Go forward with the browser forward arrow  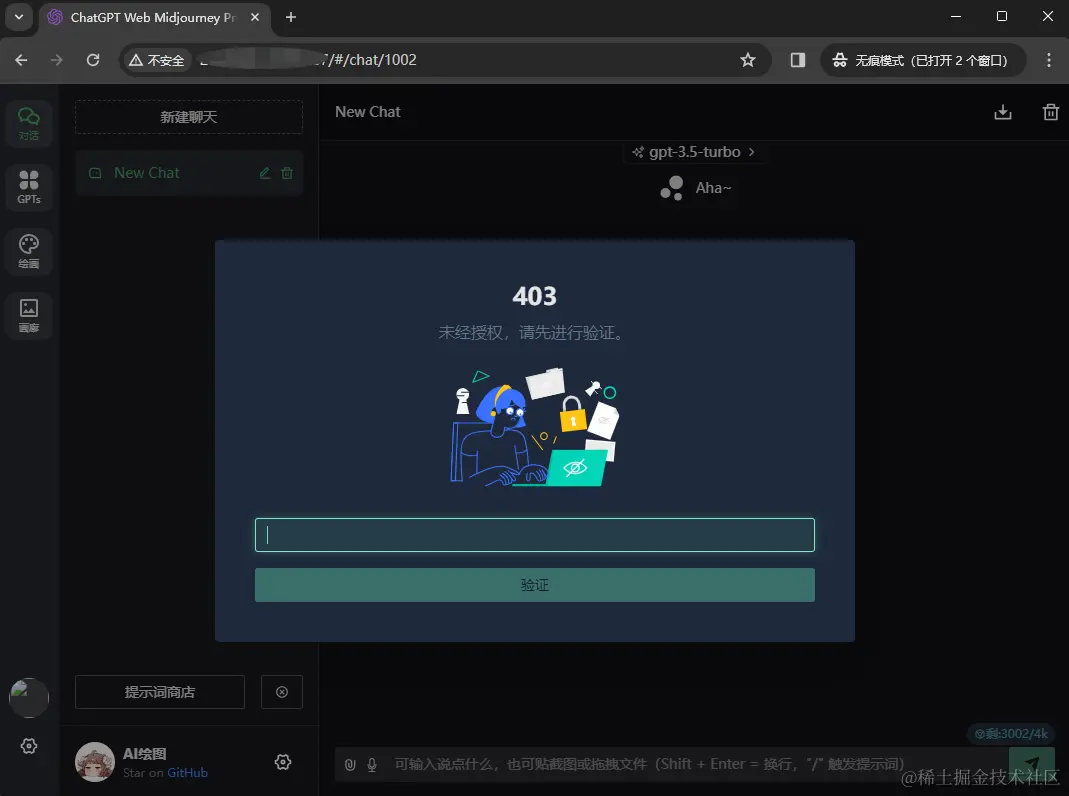57,60
